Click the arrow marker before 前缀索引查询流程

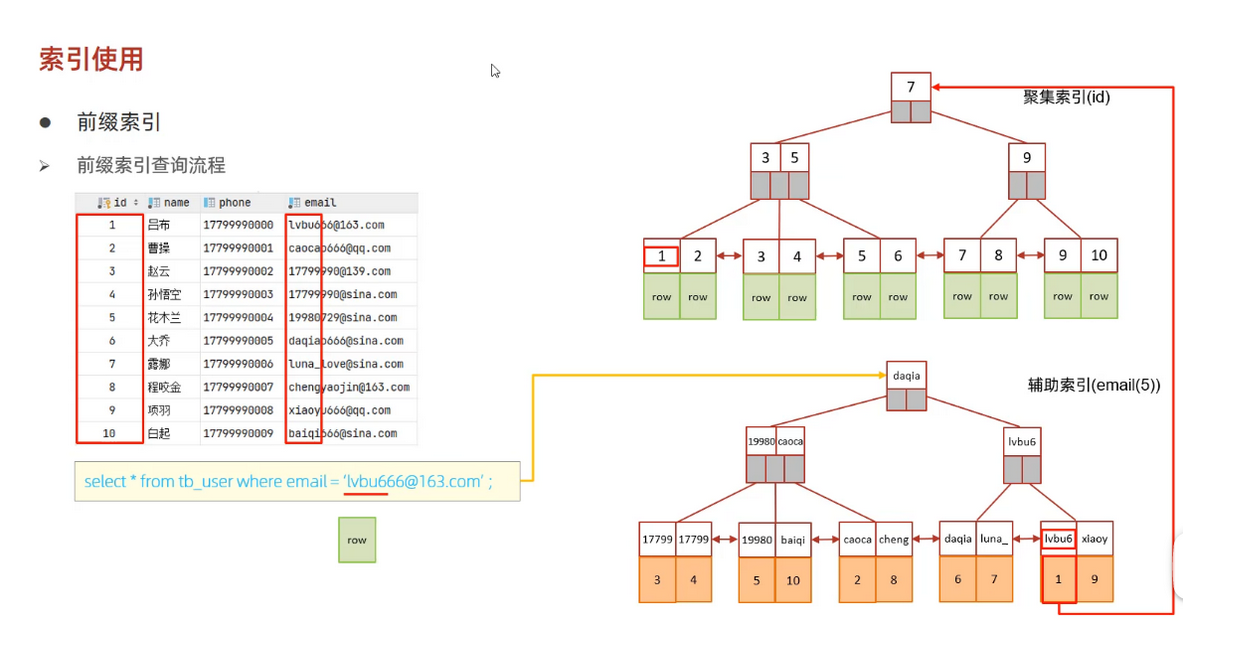pyautogui.click(x=45, y=166)
